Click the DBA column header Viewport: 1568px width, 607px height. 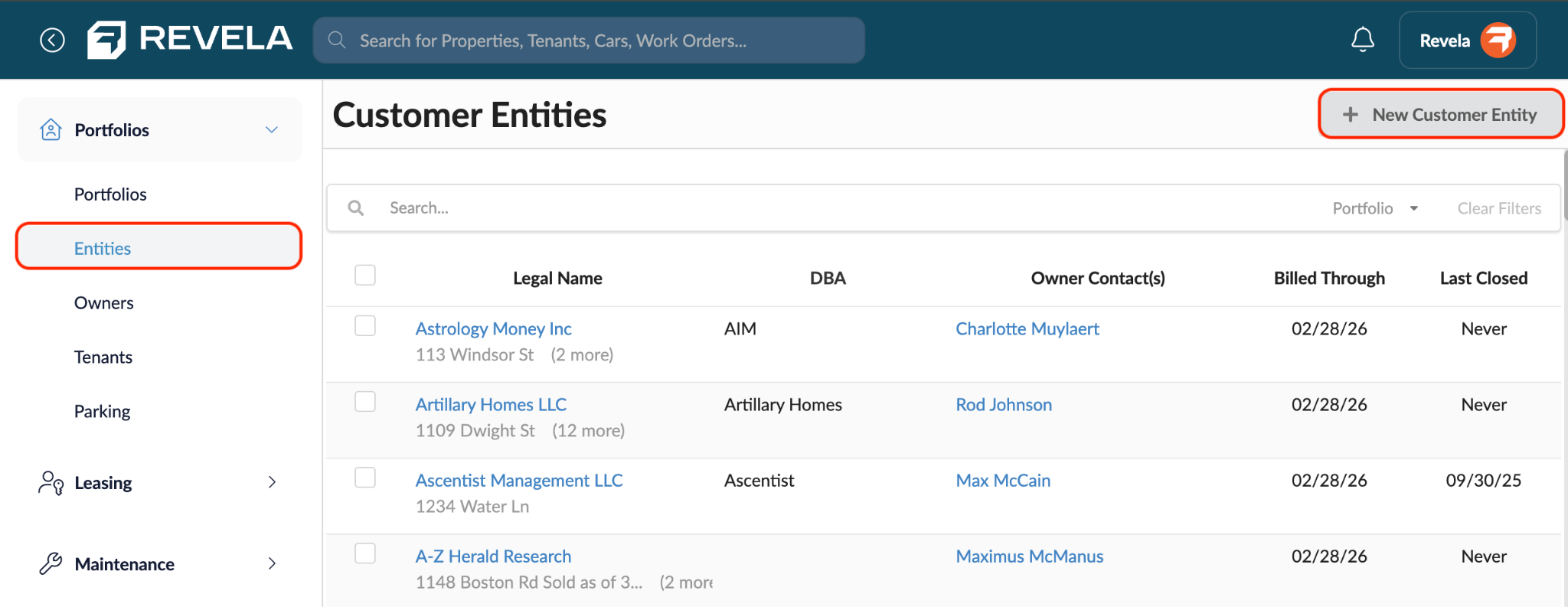click(828, 278)
